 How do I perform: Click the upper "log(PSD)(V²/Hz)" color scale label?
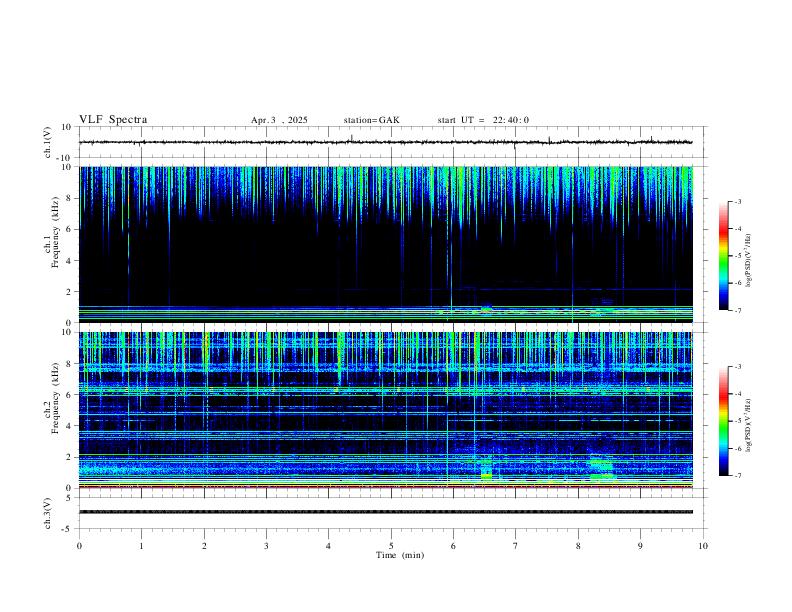tap(748, 260)
